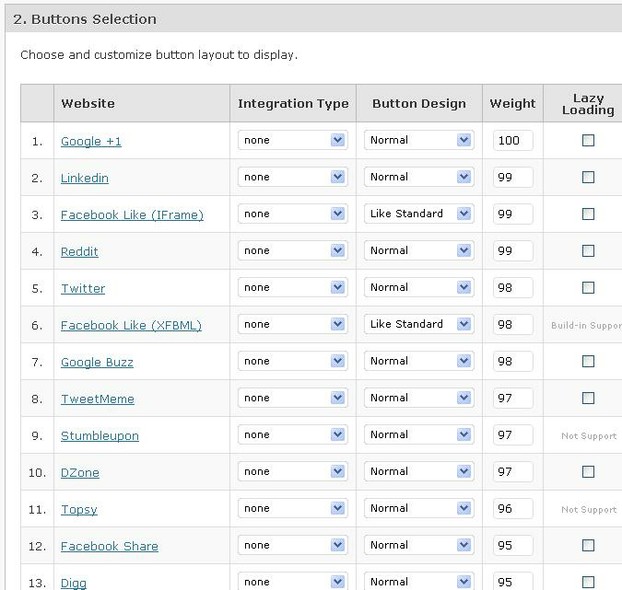
Task: Expand Button Design dropdown for DZone
Action: coord(419,472)
